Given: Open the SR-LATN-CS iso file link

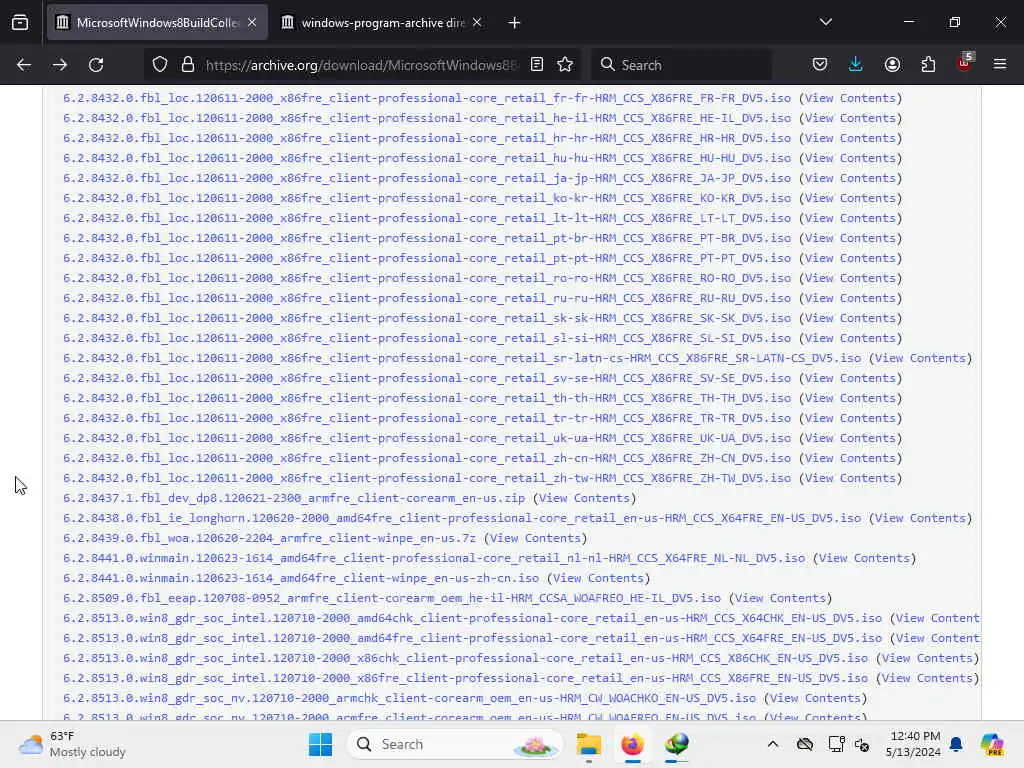Looking at the screenshot, I should 462,358.
